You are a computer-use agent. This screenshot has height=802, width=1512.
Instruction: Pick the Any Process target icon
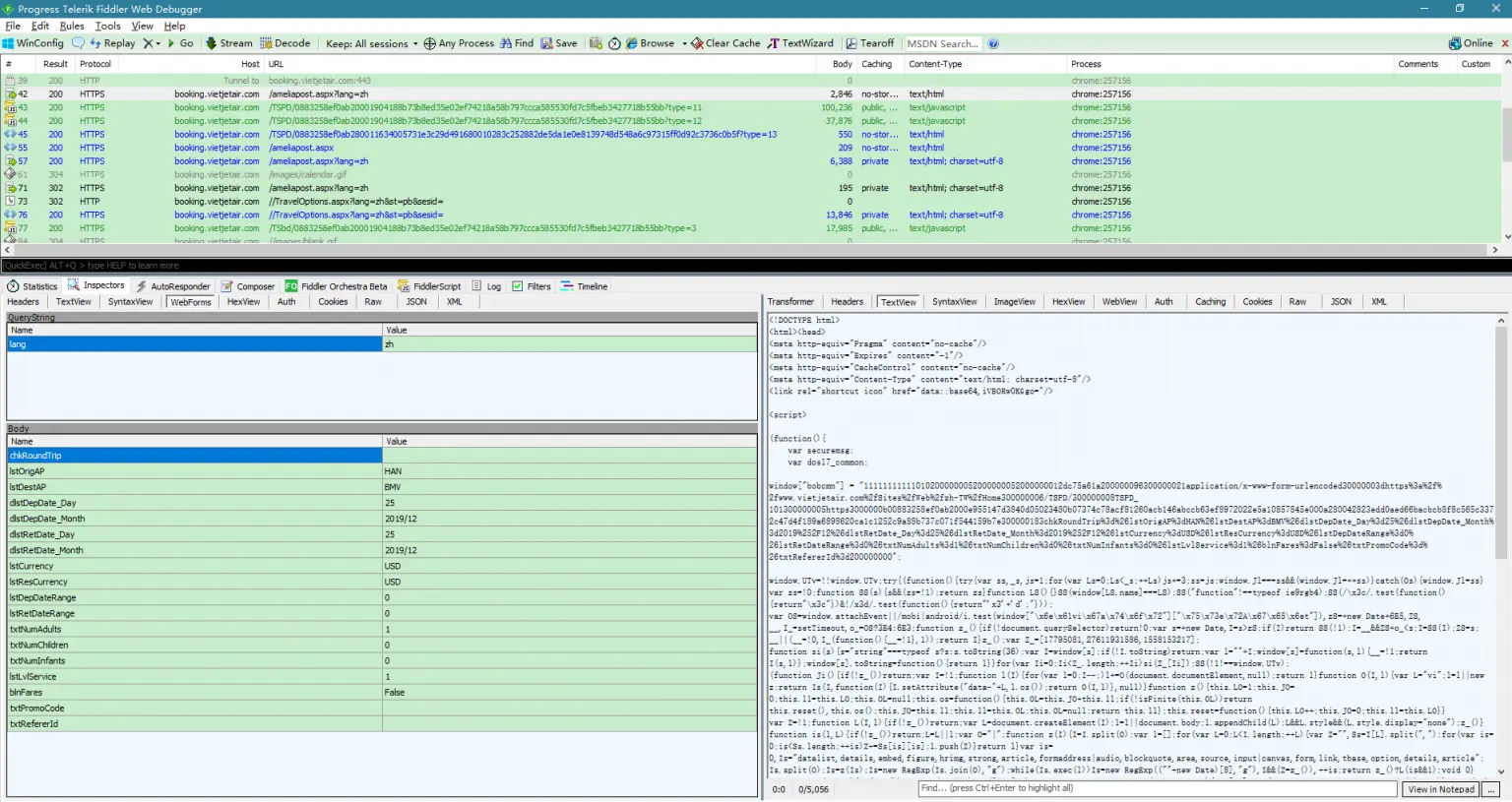tap(429, 43)
